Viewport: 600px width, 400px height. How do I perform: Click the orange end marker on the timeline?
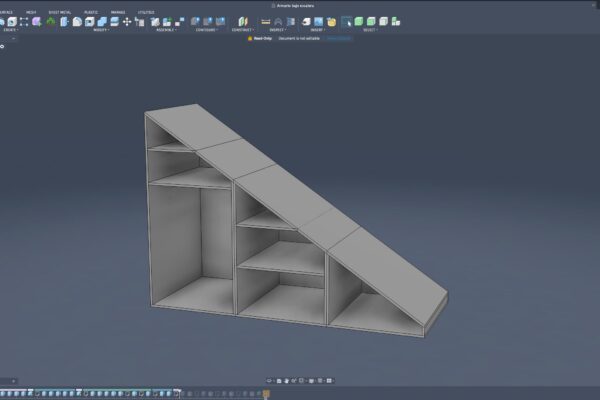tap(266, 393)
